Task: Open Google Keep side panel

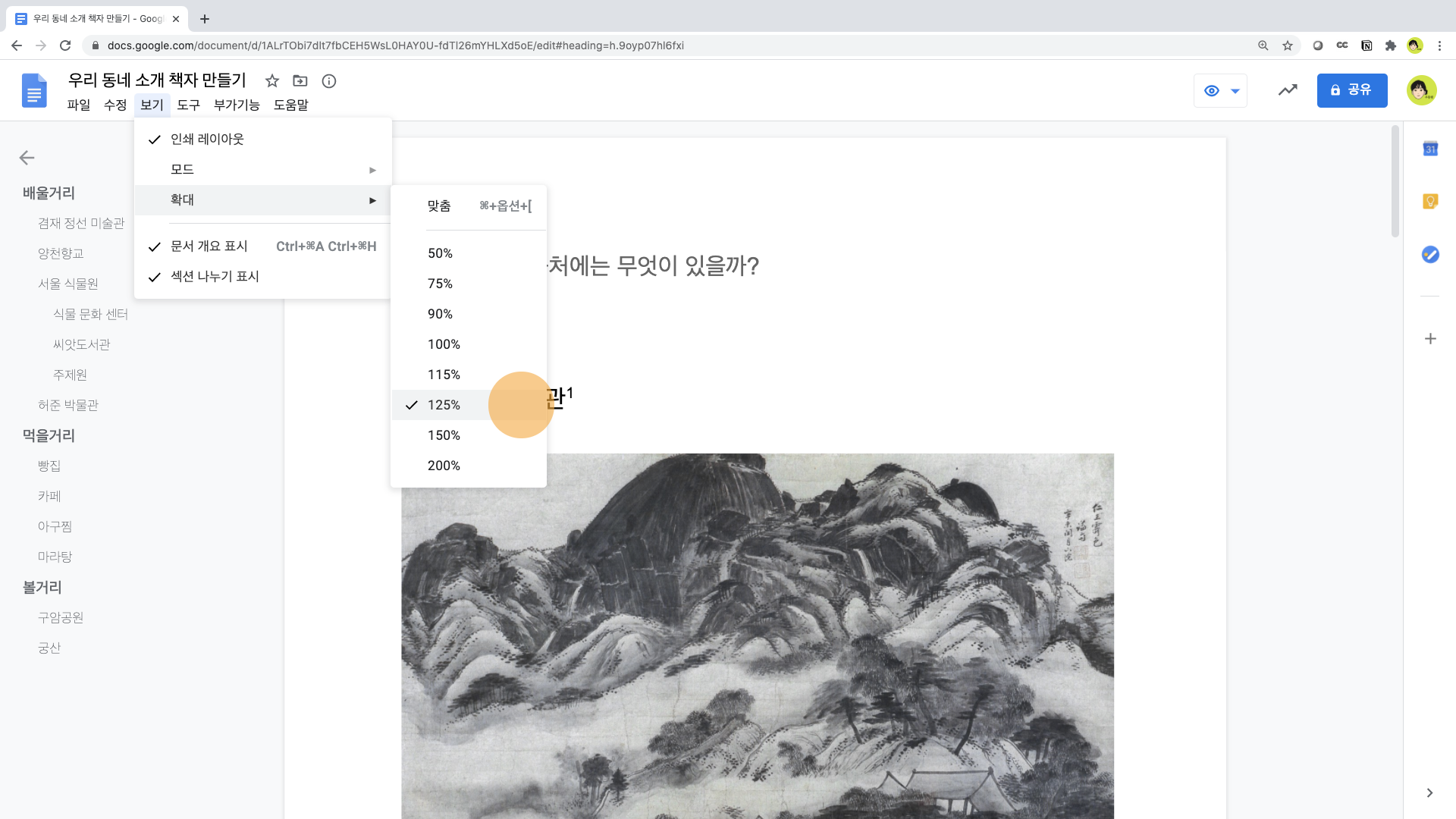Action: (x=1430, y=202)
